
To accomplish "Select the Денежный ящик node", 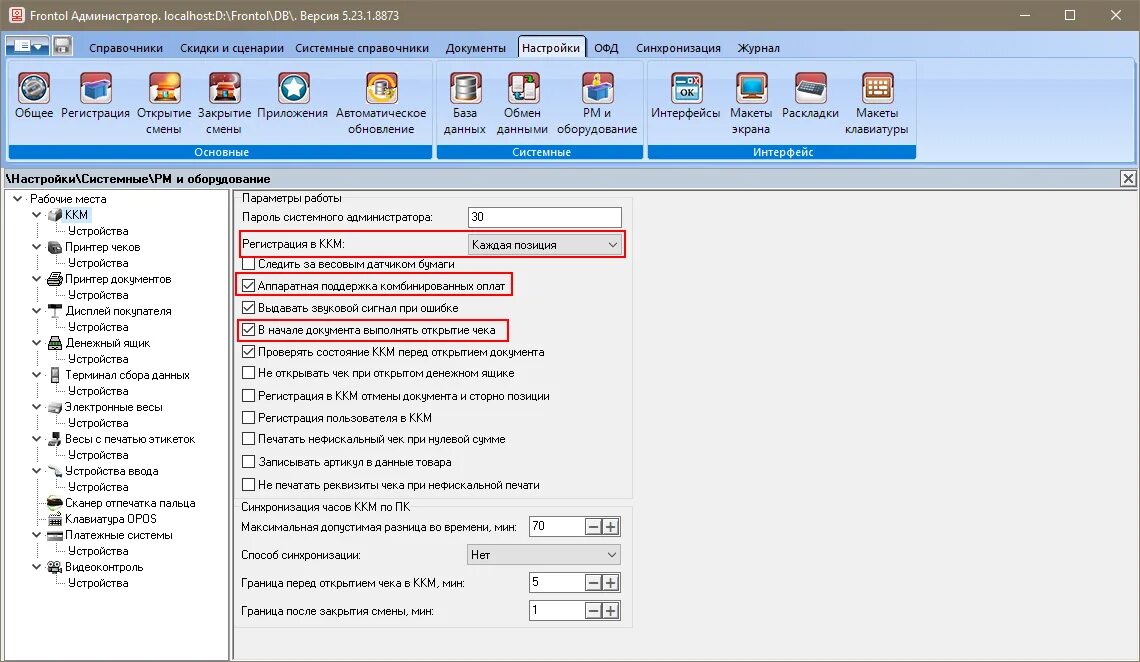I will (x=107, y=343).
